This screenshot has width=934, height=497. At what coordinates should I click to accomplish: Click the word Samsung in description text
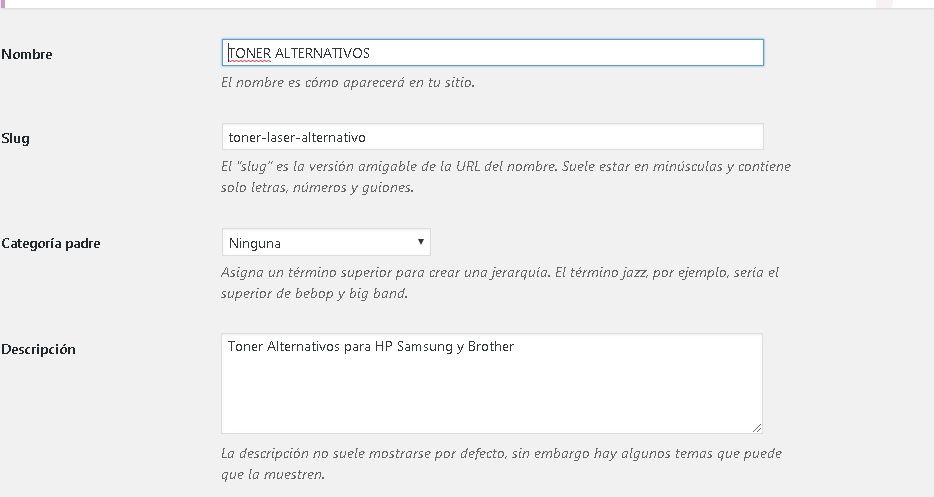[x=425, y=346]
